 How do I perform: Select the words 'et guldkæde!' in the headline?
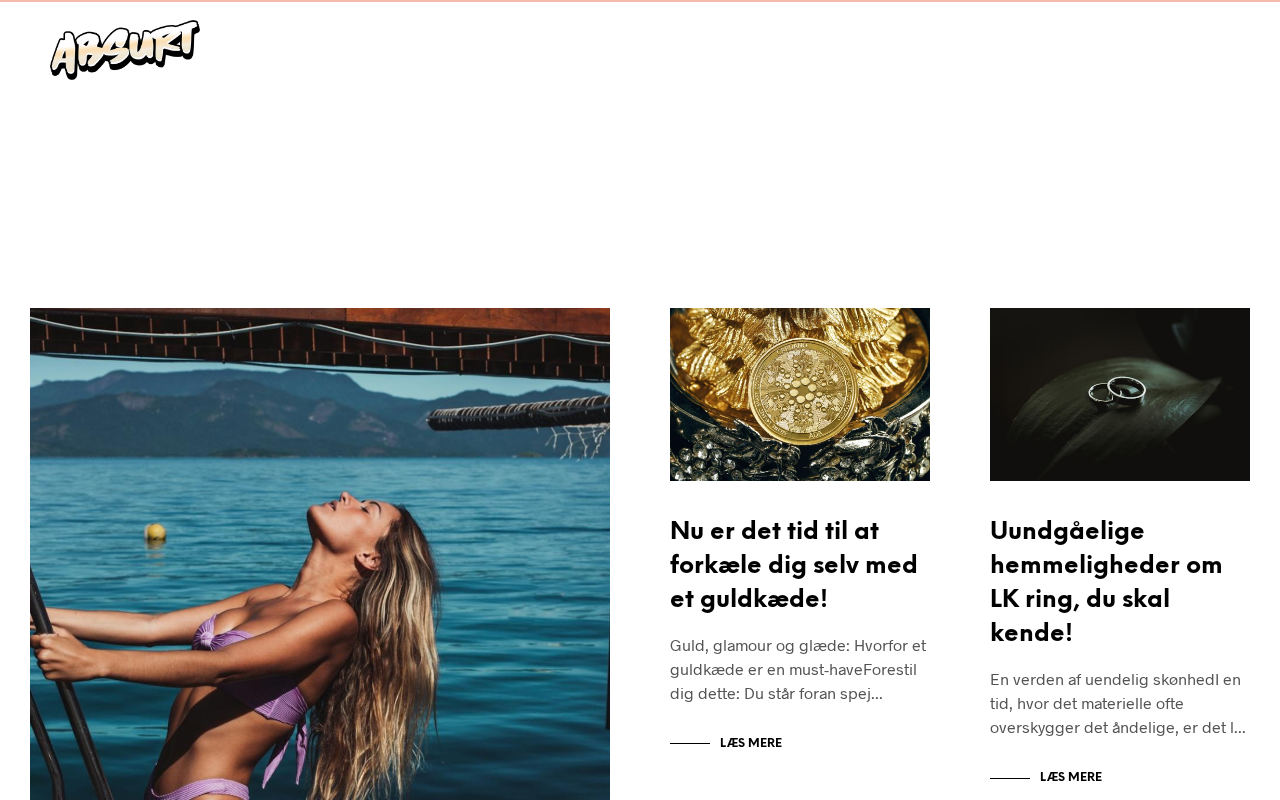[x=749, y=599]
